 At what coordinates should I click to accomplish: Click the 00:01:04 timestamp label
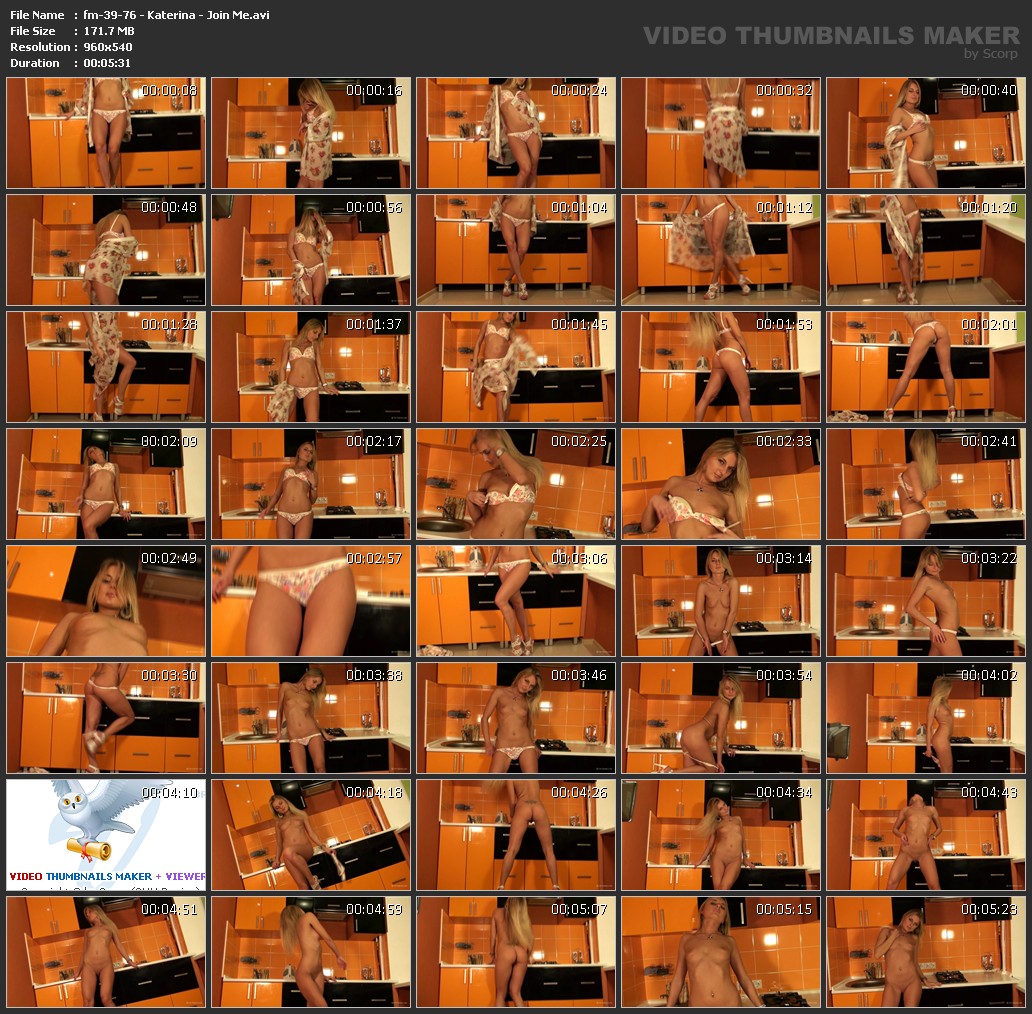(579, 207)
